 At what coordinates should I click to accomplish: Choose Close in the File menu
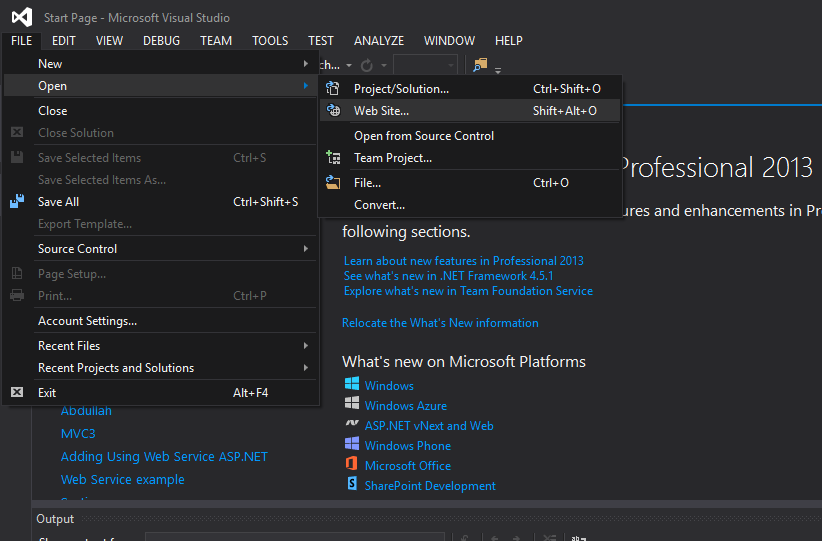coord(160,111)
